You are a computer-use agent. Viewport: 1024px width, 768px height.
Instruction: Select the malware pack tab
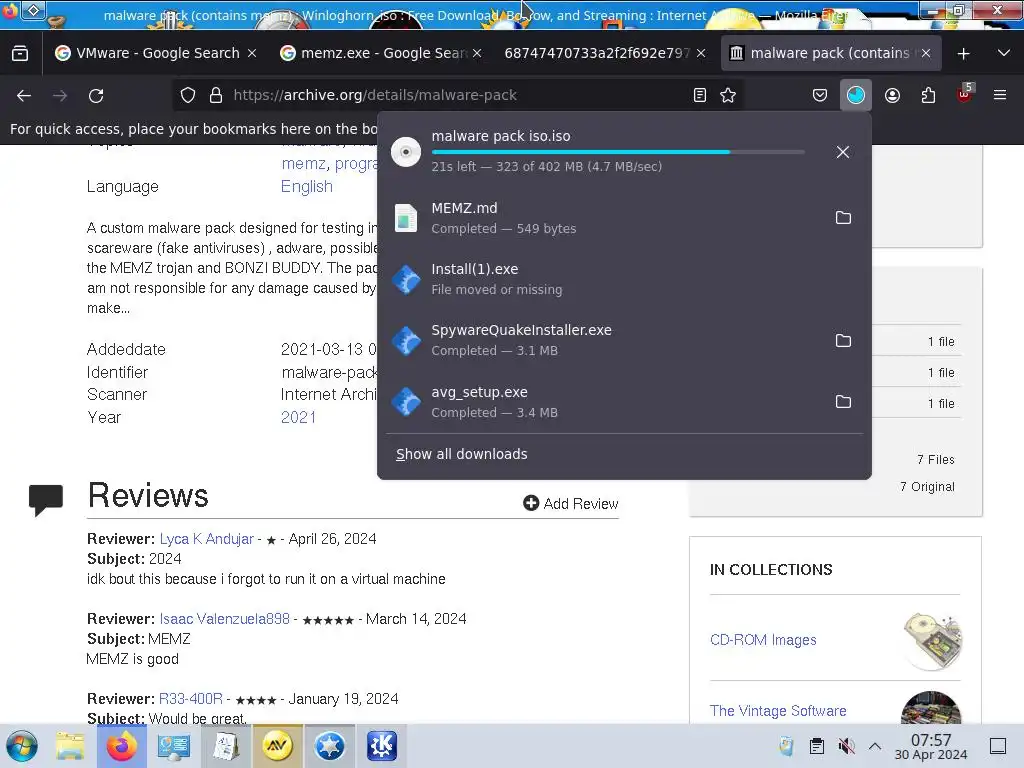click(x=830, y=53)
